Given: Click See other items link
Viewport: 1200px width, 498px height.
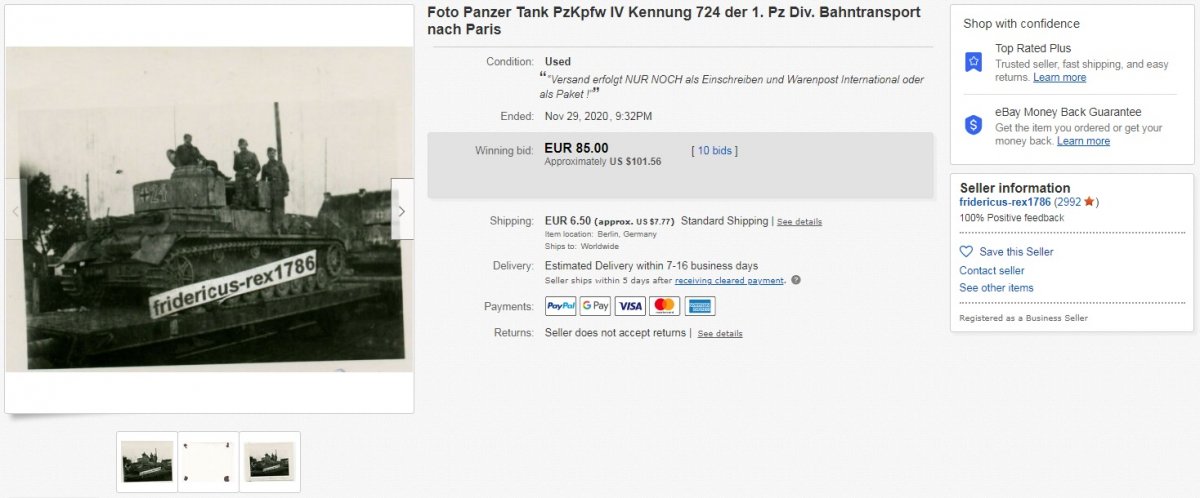Looking at the screenshot, I should 996,288.
